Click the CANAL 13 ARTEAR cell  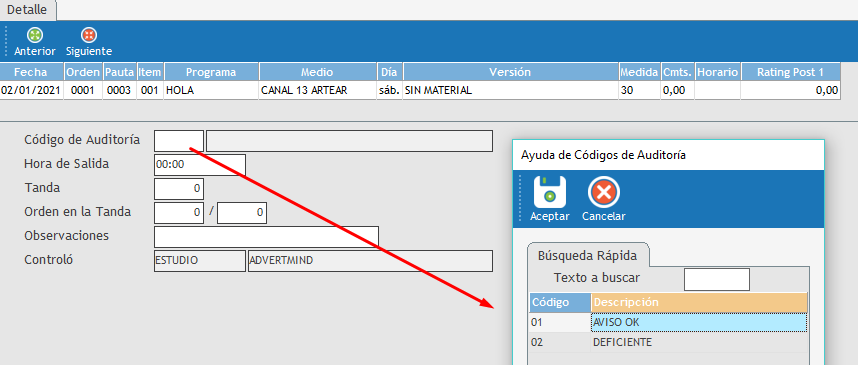click(317, 90)
